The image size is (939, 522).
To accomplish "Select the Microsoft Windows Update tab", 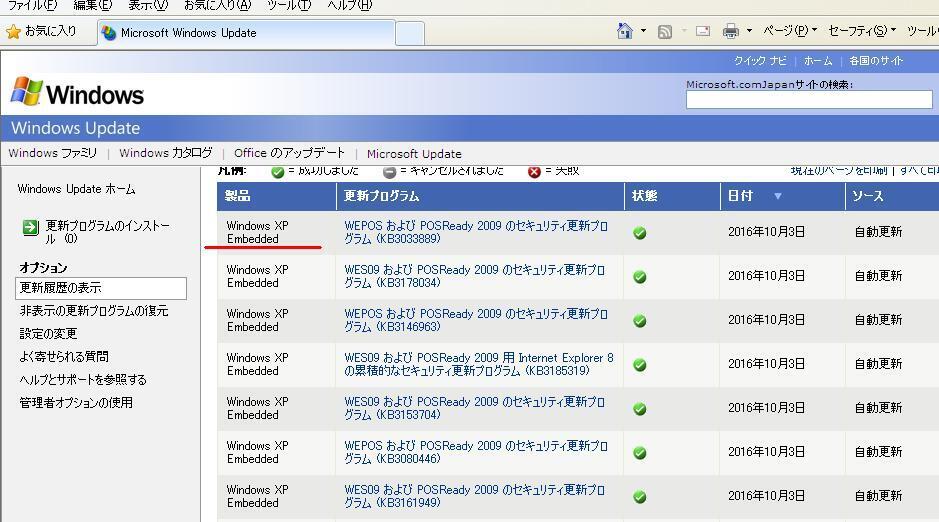I will [246, 33].
